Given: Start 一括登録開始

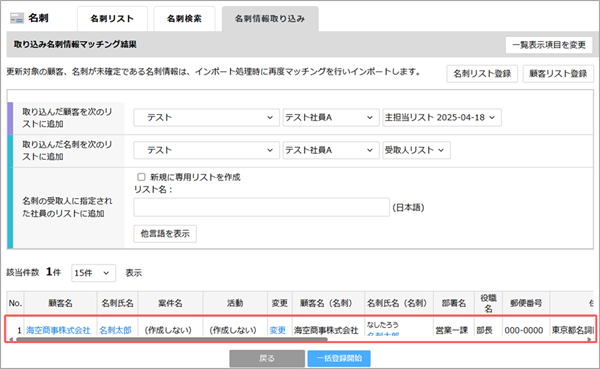Looking at the screenshot, I should 339,359.
